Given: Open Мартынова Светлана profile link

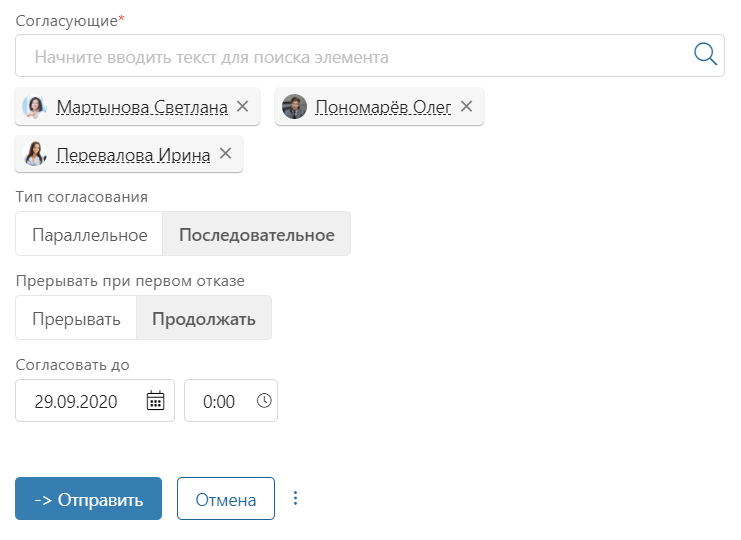Looking at the screenshot, I should [142, 108].
